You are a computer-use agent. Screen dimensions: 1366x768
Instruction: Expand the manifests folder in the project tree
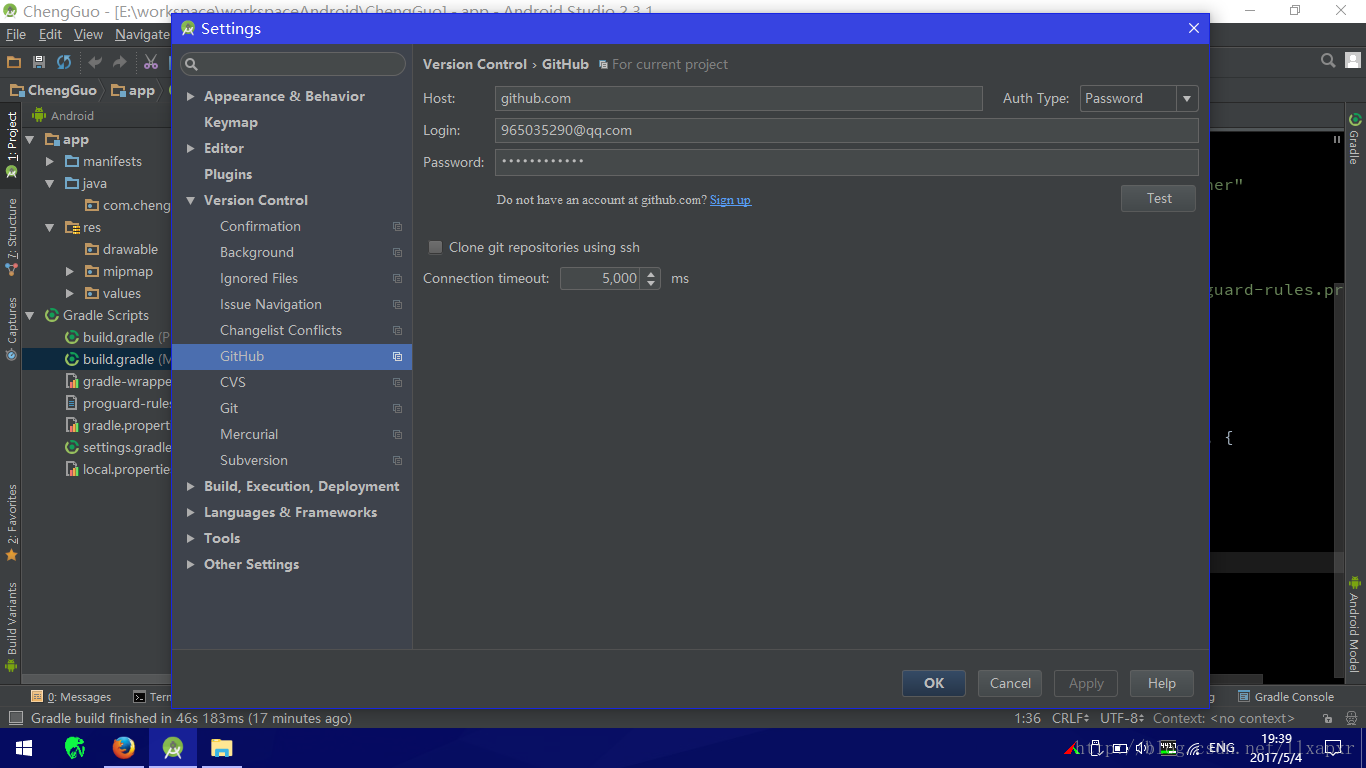click(50, 162)
